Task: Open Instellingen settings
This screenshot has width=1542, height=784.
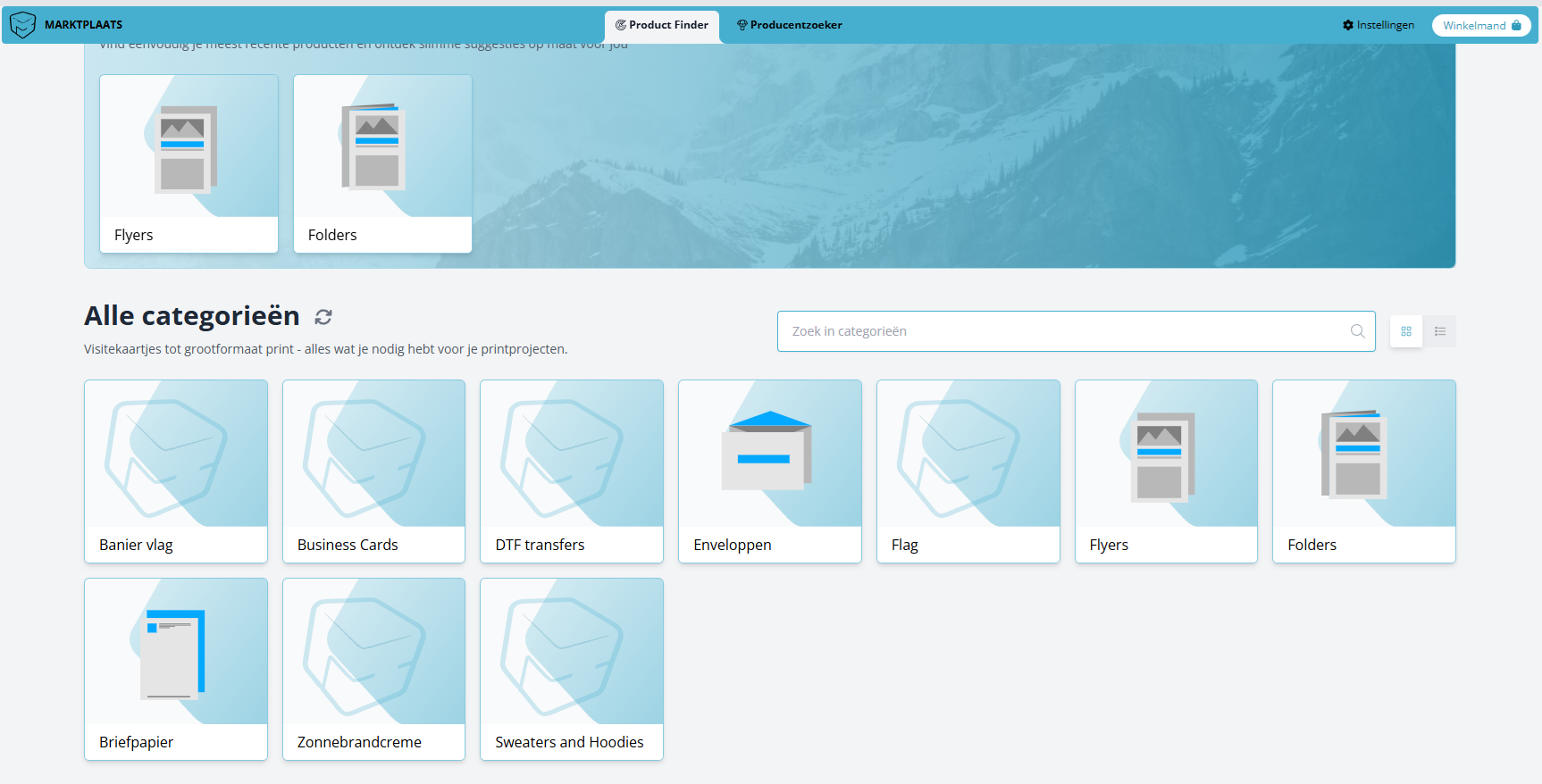Action: [1379, 25]
